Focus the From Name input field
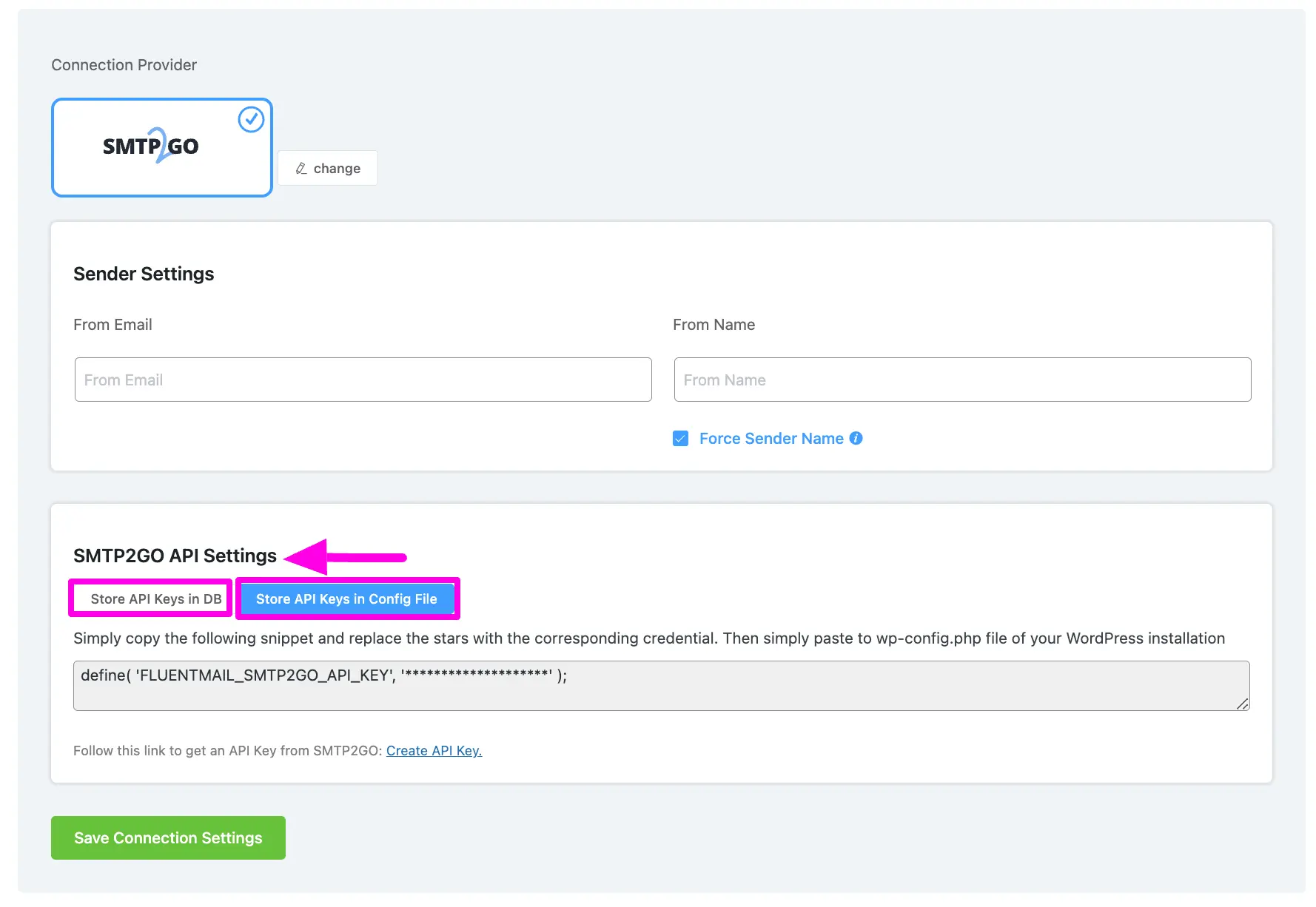 [963, 380]
